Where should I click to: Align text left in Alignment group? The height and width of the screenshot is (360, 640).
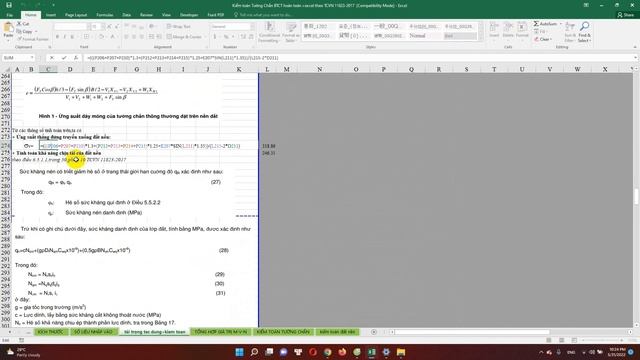[127, 37]
